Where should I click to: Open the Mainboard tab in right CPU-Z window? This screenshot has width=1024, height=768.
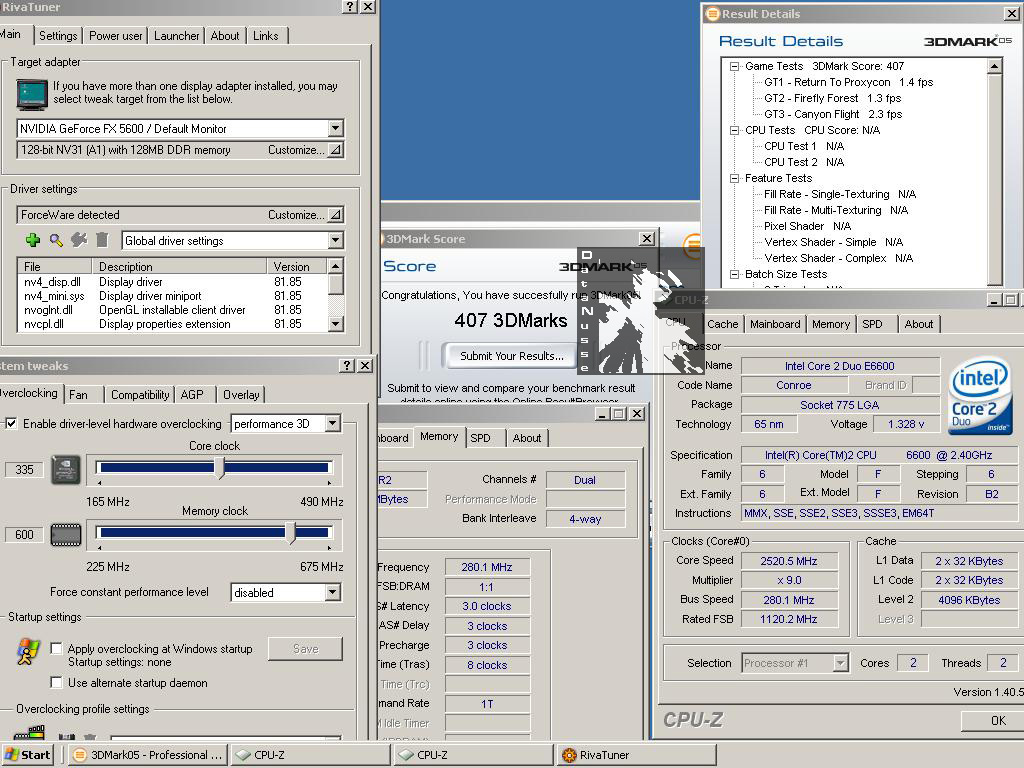click(x=775, y=324)
